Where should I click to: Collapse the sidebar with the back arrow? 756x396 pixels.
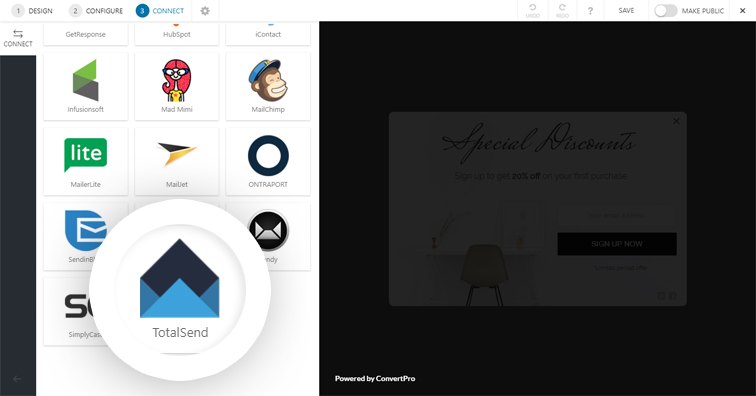(17, 379)
